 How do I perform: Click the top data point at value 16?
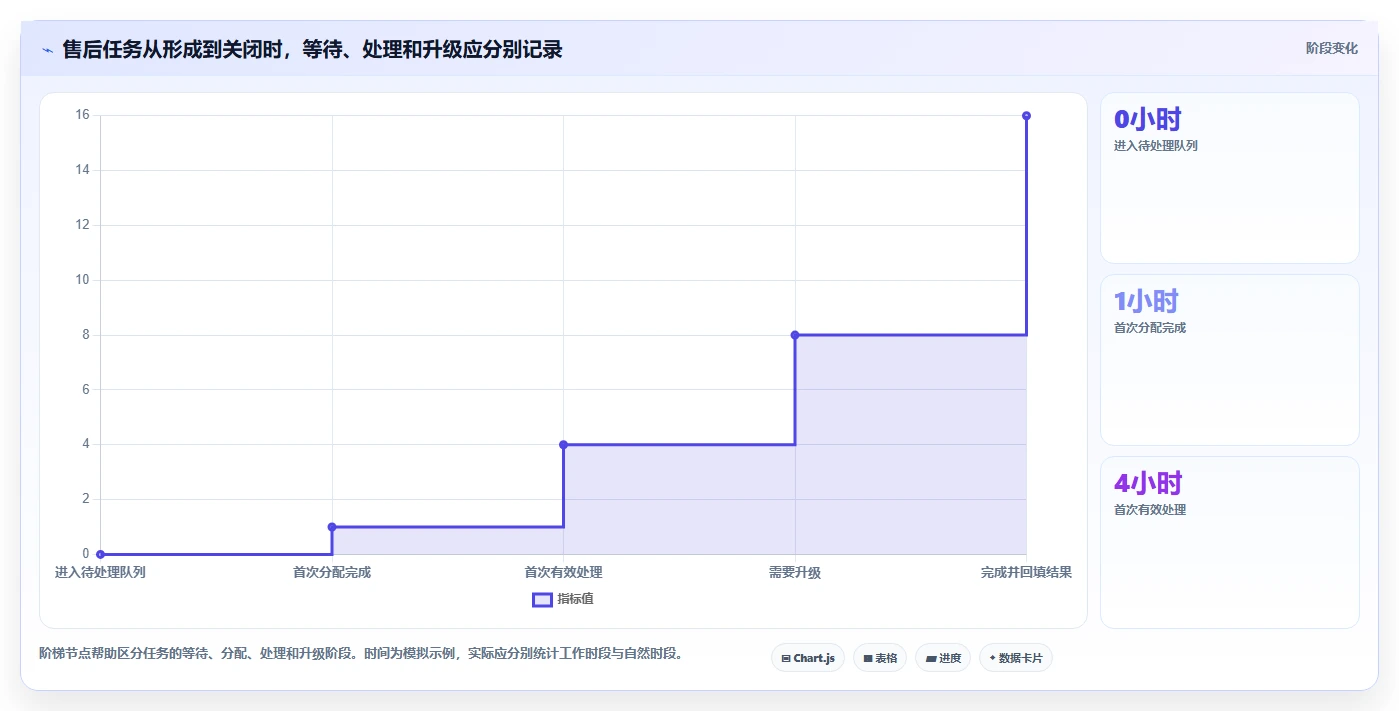(x=1026, y=116)
